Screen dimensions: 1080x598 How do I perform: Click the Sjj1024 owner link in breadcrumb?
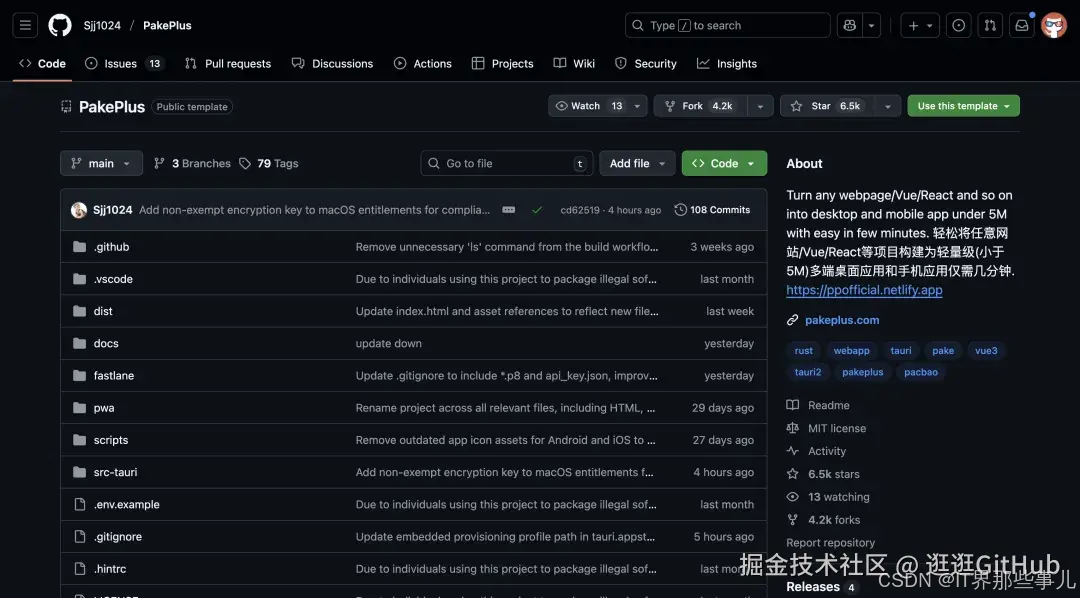pos(102,25)
